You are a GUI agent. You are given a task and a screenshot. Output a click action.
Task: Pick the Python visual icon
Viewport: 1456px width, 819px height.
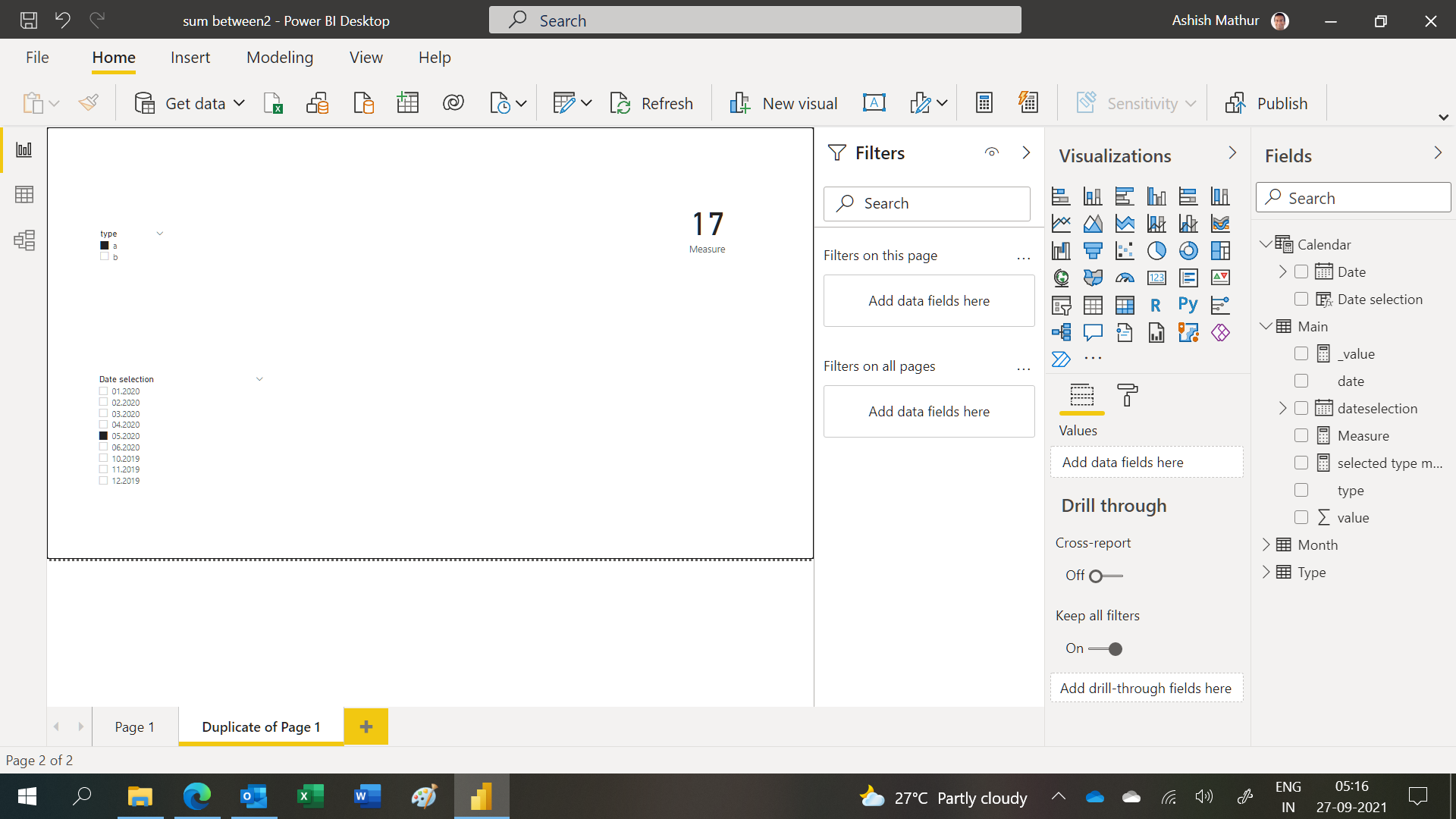click(x=1188, y=305)
